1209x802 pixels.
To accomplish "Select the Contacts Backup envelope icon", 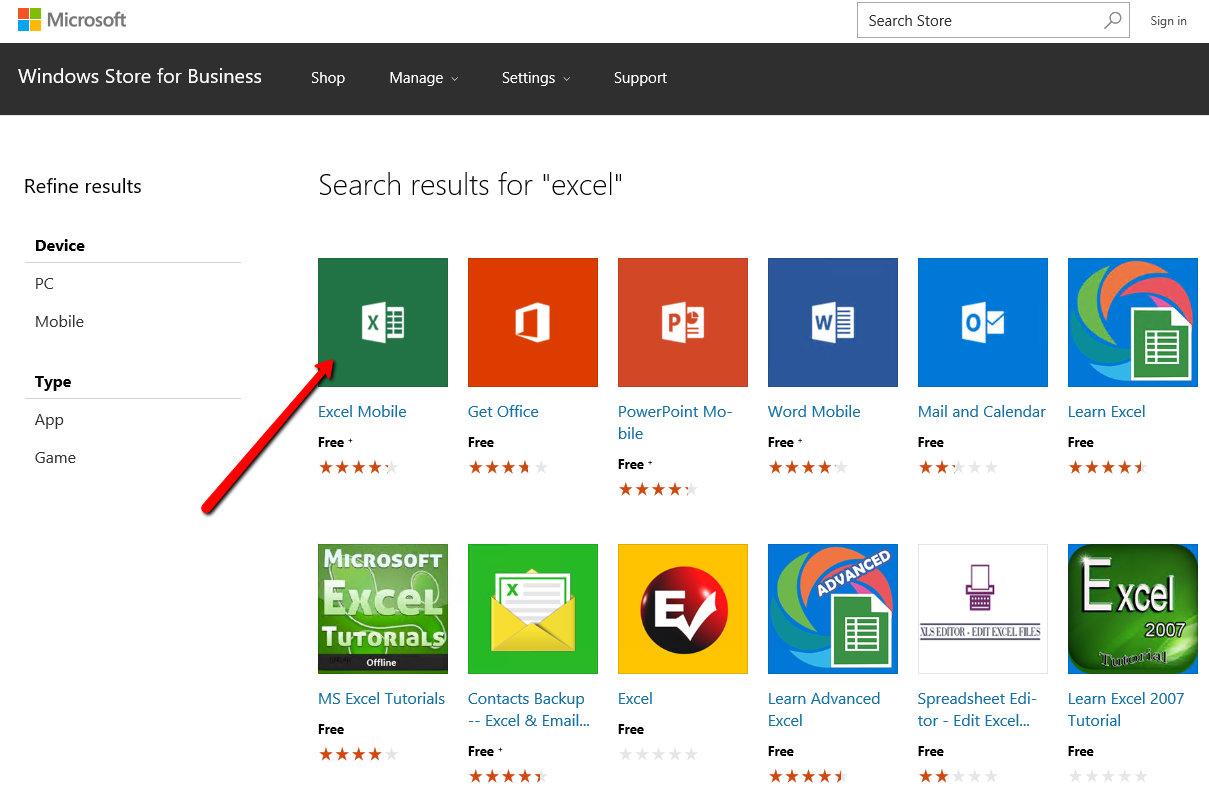I will [x=533, y=608].
